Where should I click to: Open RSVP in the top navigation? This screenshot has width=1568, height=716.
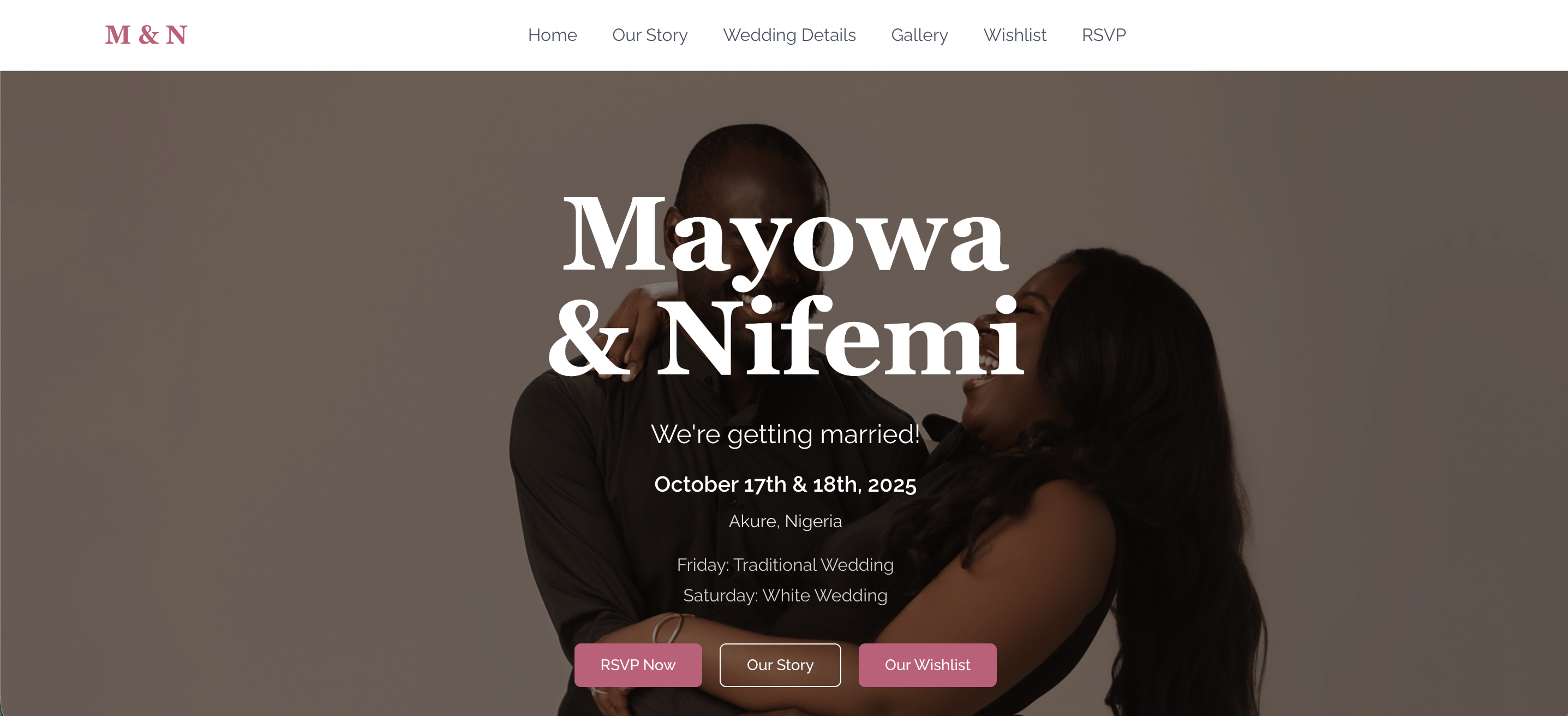click(1104, 35)
